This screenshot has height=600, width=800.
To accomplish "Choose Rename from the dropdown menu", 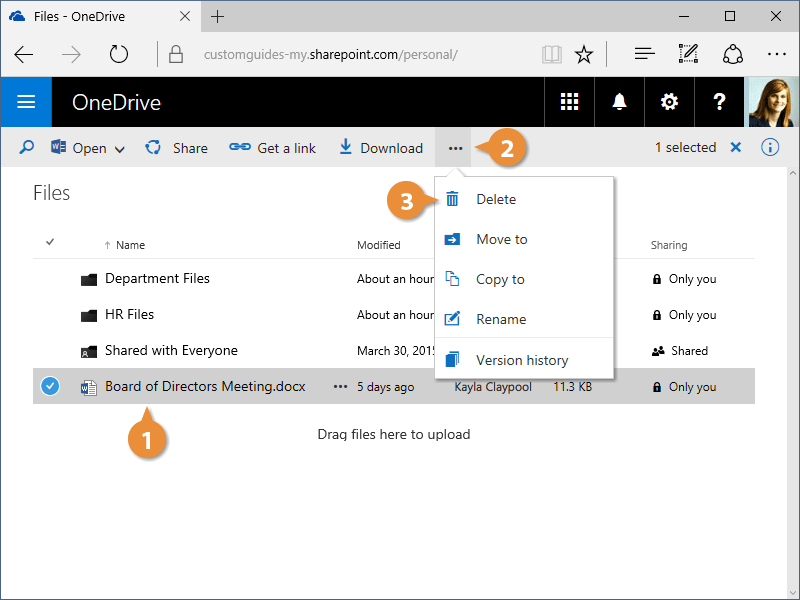I will pyautogui.click(x=500, y=319).
